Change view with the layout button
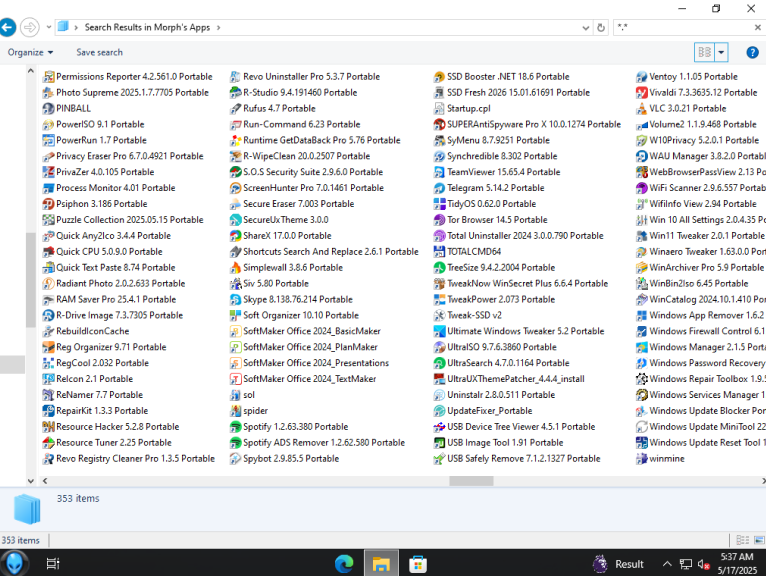The image size is (766, 576). click(x=704, y=52)
